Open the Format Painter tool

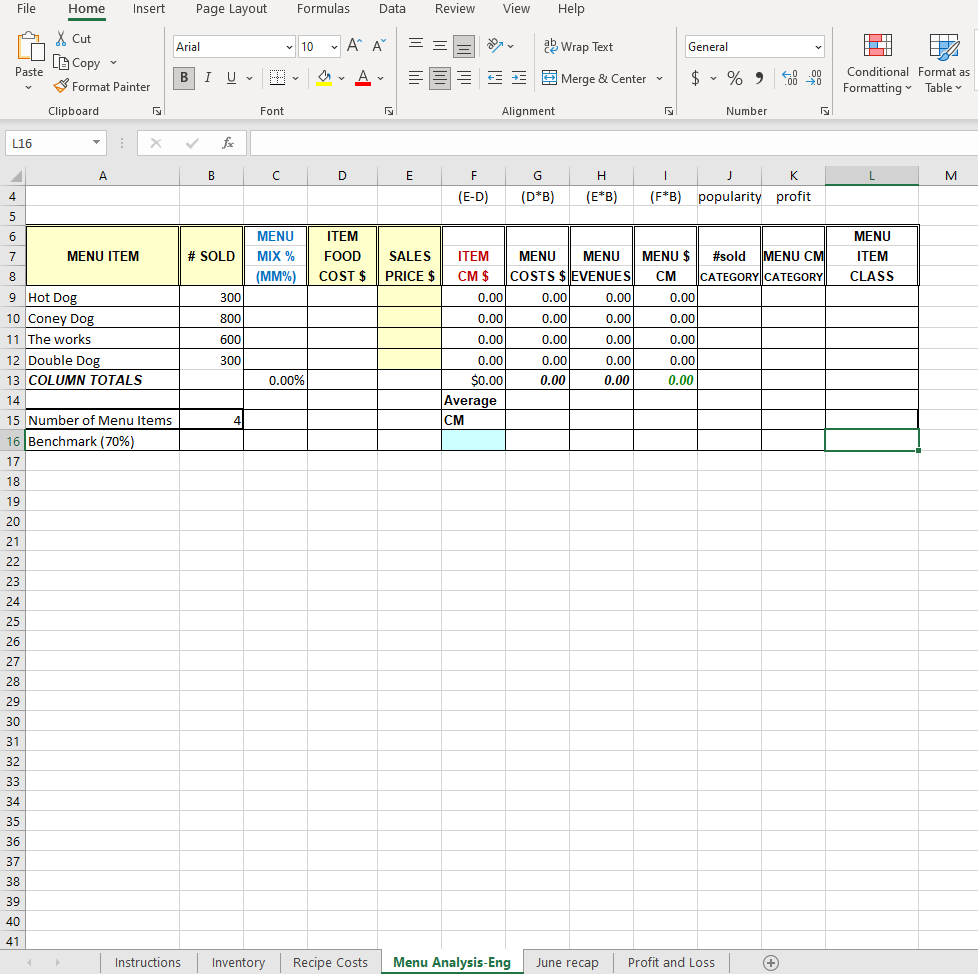(103, 86)
